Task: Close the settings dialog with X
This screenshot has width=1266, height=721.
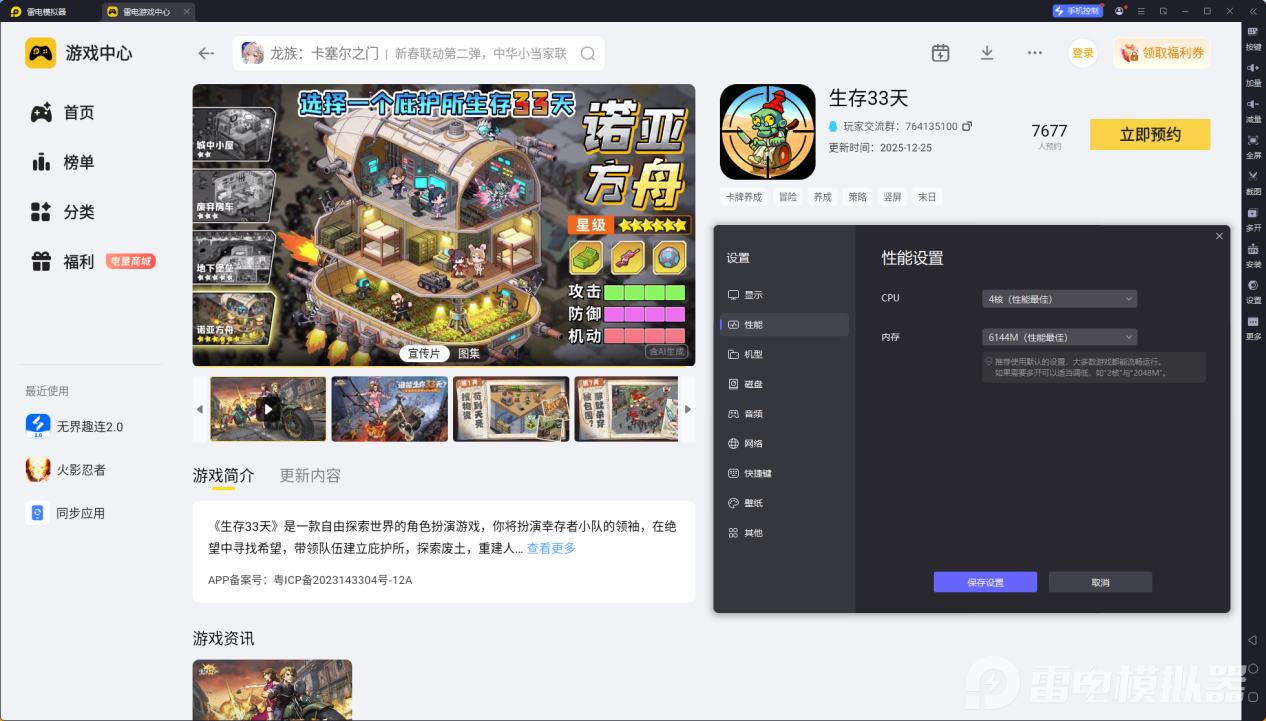Action: (x=1219, y=236)
